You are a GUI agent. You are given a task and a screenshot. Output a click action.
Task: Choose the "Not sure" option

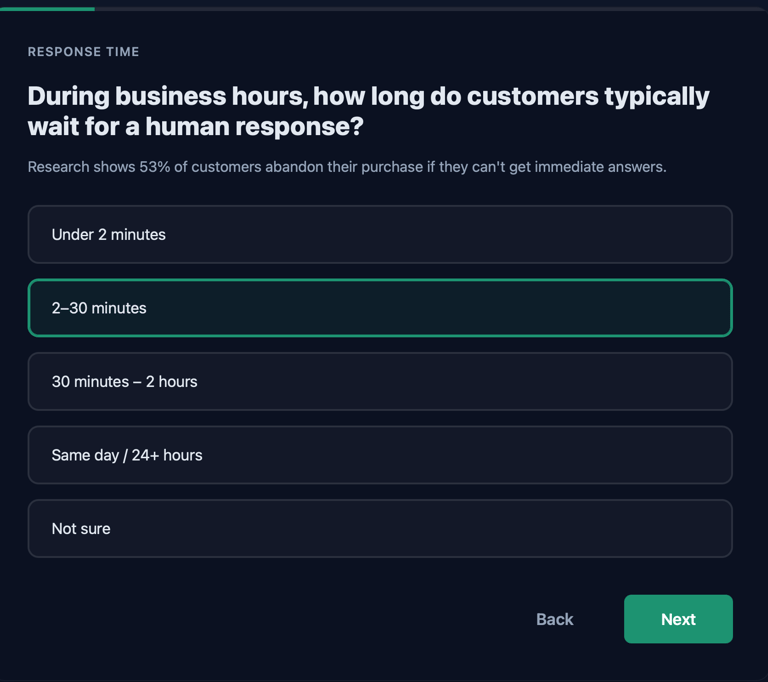380,528
